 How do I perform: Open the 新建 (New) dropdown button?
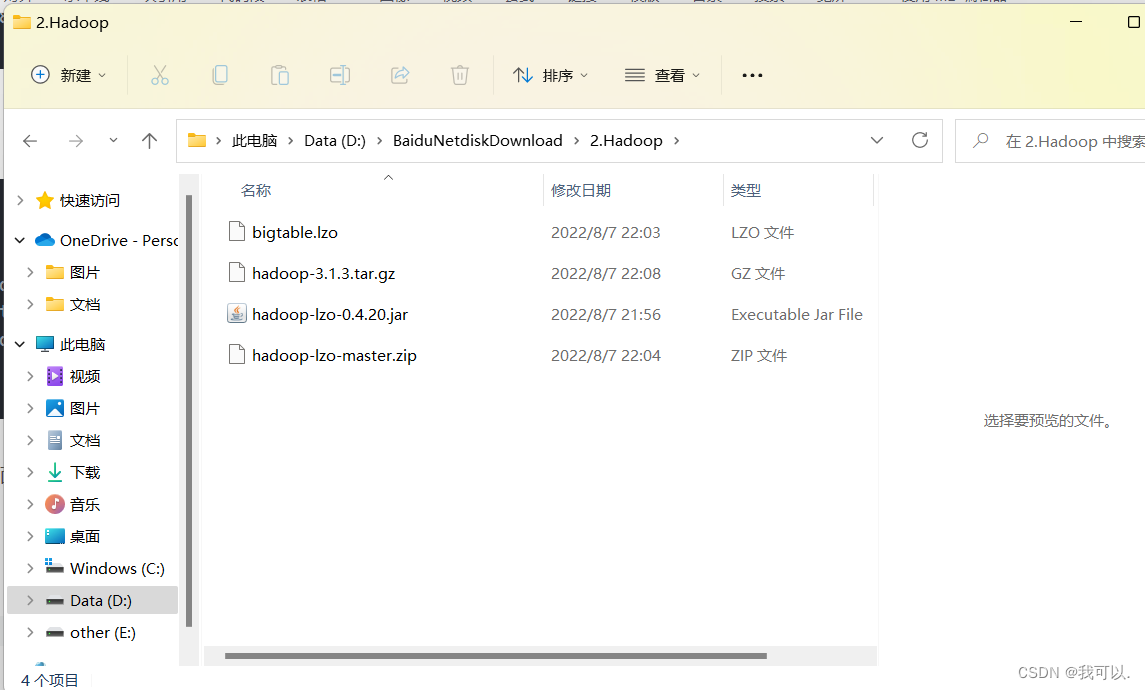click(69, 75)
